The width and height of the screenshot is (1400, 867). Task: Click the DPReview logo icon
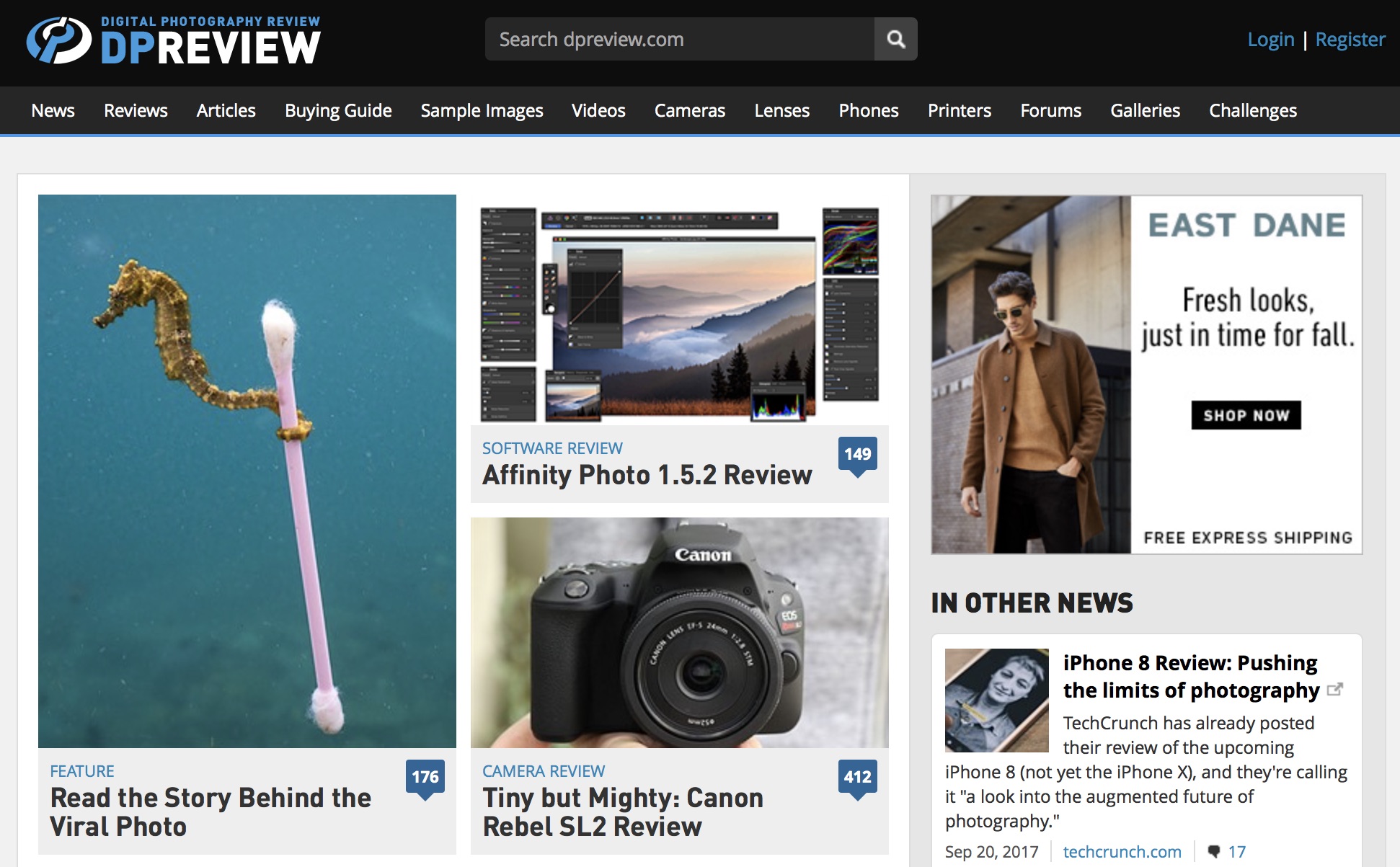pos(59,40)
